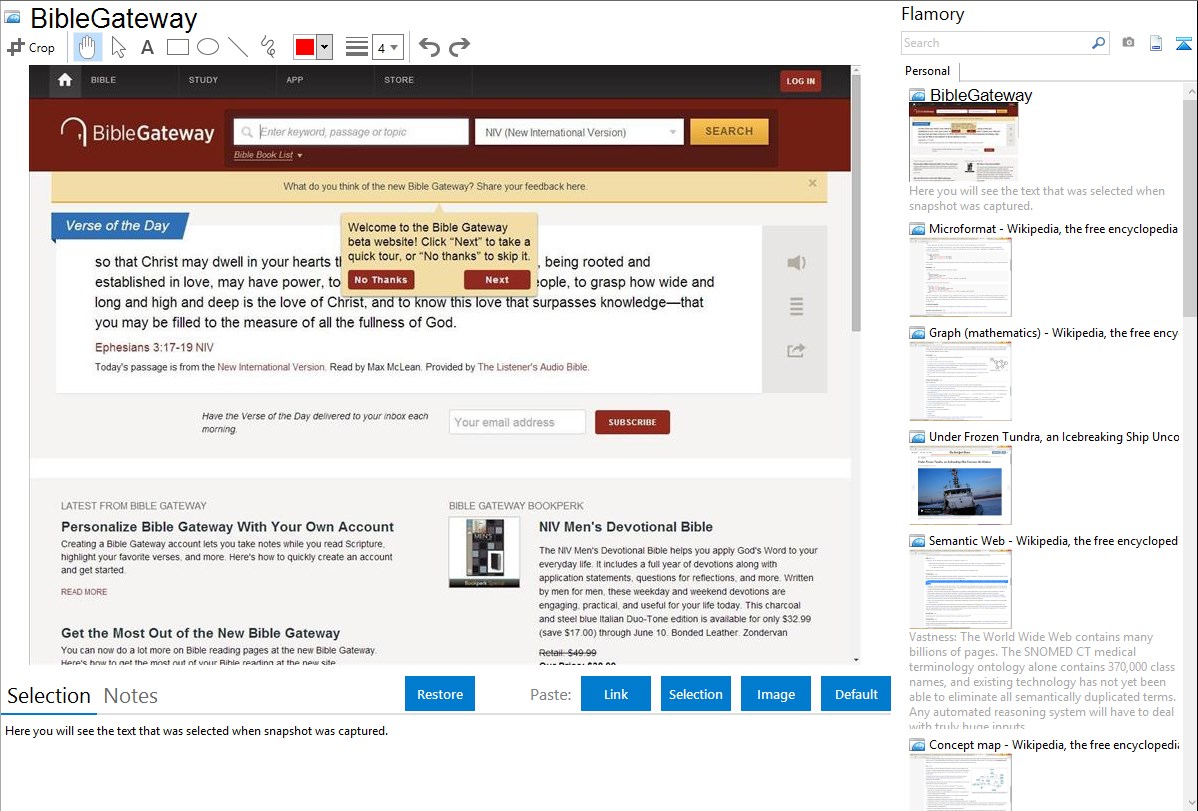
Task: Open the NIV version dropdown
Action: click(x=580, y=132)
